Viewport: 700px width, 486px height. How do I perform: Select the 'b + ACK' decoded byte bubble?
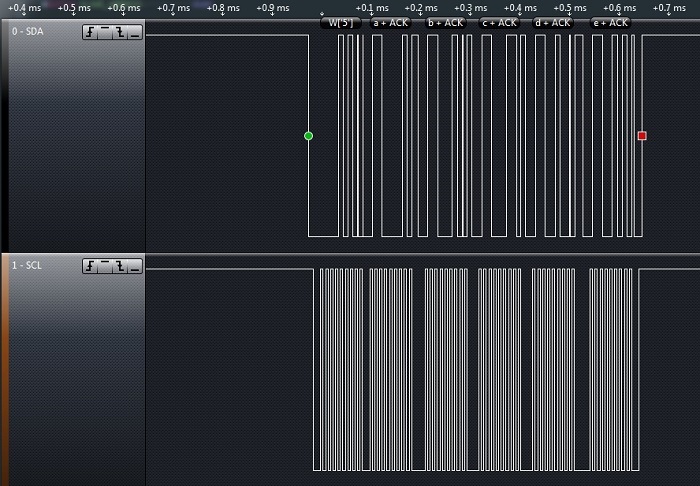point(446,23)
